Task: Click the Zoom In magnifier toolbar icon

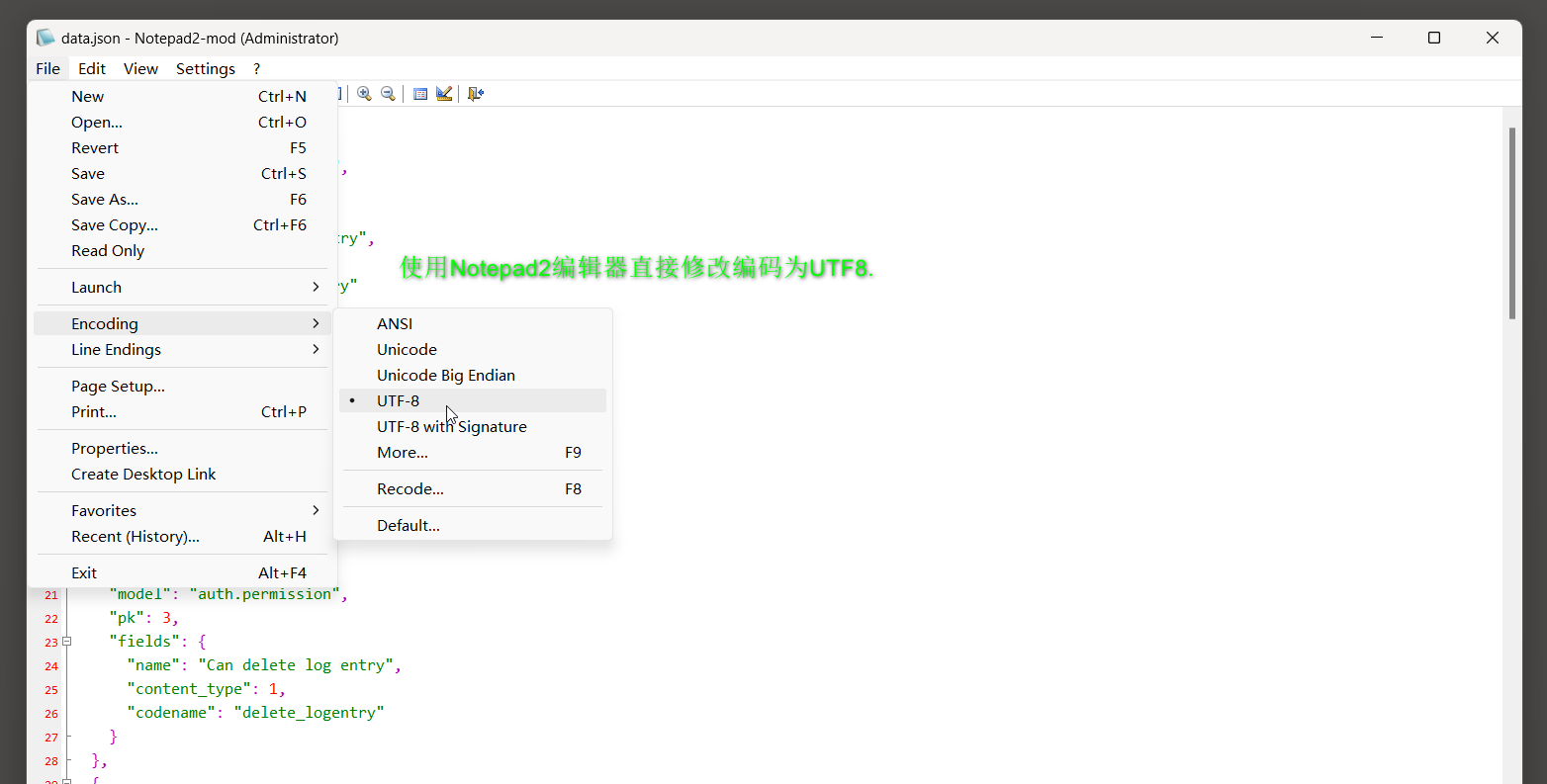Action: tap(364, 93)
